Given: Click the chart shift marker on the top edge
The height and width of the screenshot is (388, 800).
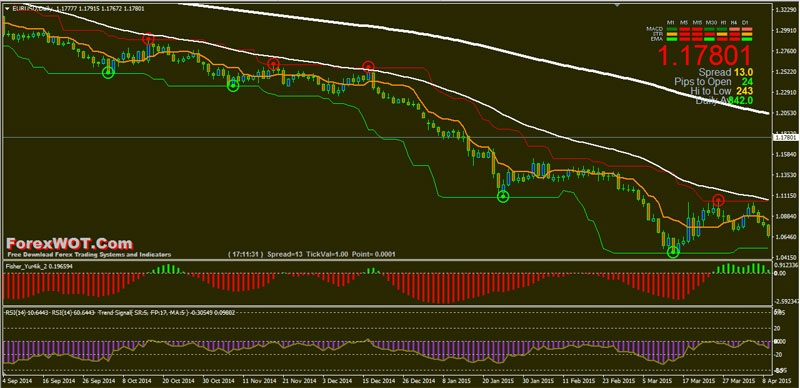Looking at the screenshot, I should 618,5.
